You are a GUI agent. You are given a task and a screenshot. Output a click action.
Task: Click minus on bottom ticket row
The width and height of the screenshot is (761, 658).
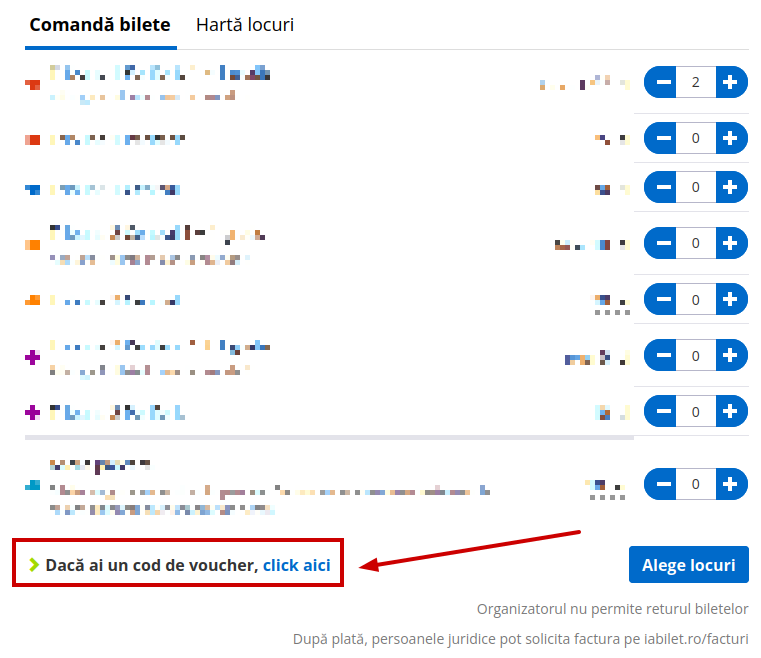(x=662, y=484)
